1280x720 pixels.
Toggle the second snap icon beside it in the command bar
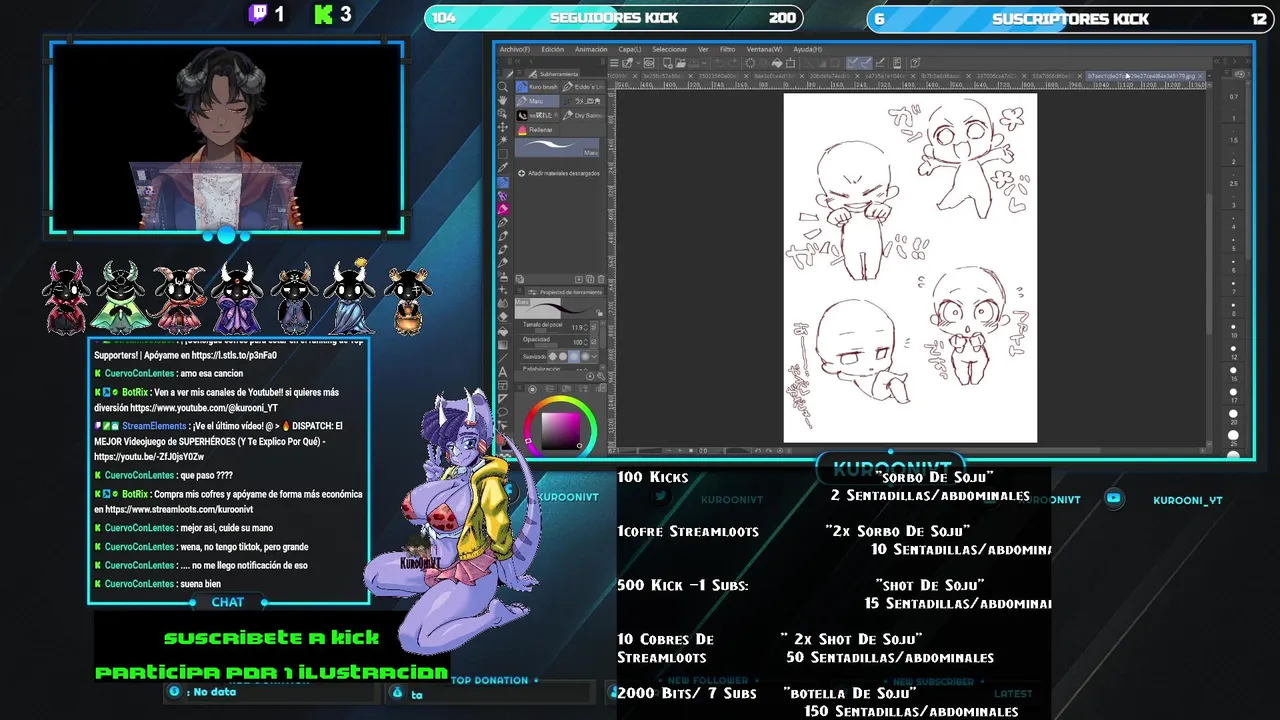click(x=866, y=63)
